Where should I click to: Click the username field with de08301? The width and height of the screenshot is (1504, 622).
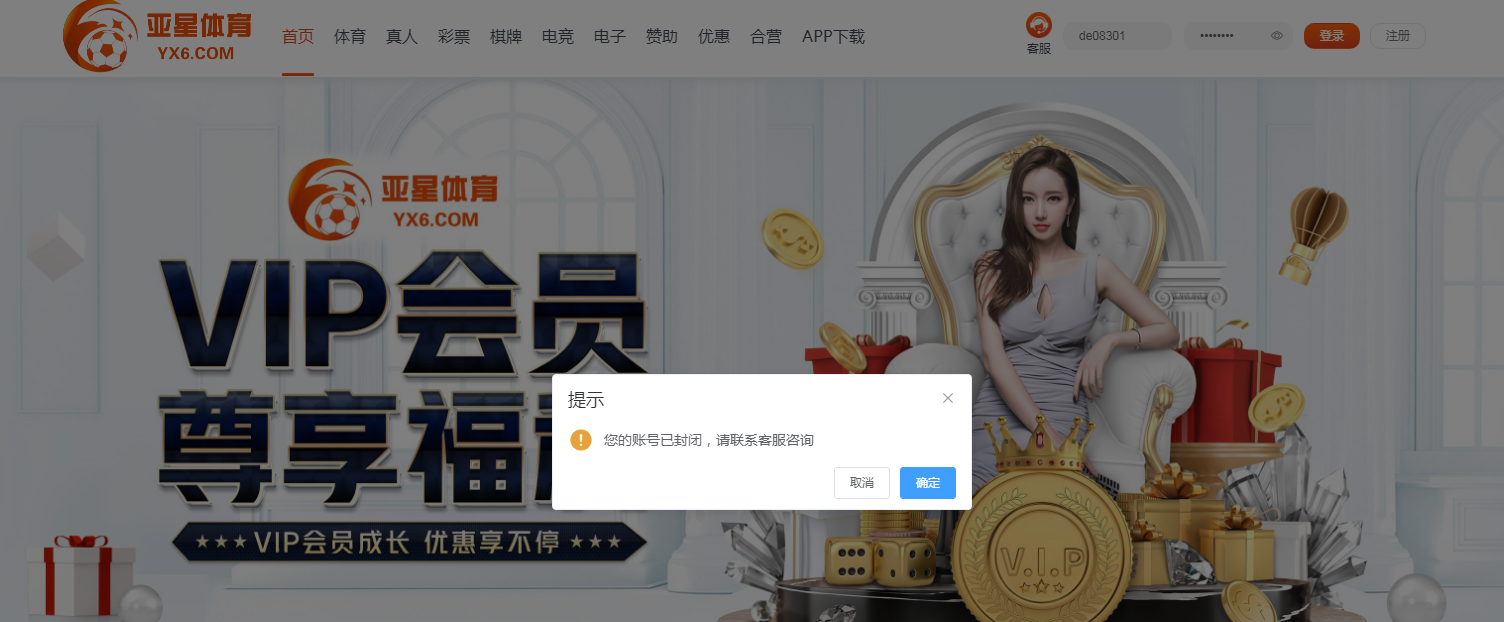coord(1116,36)
